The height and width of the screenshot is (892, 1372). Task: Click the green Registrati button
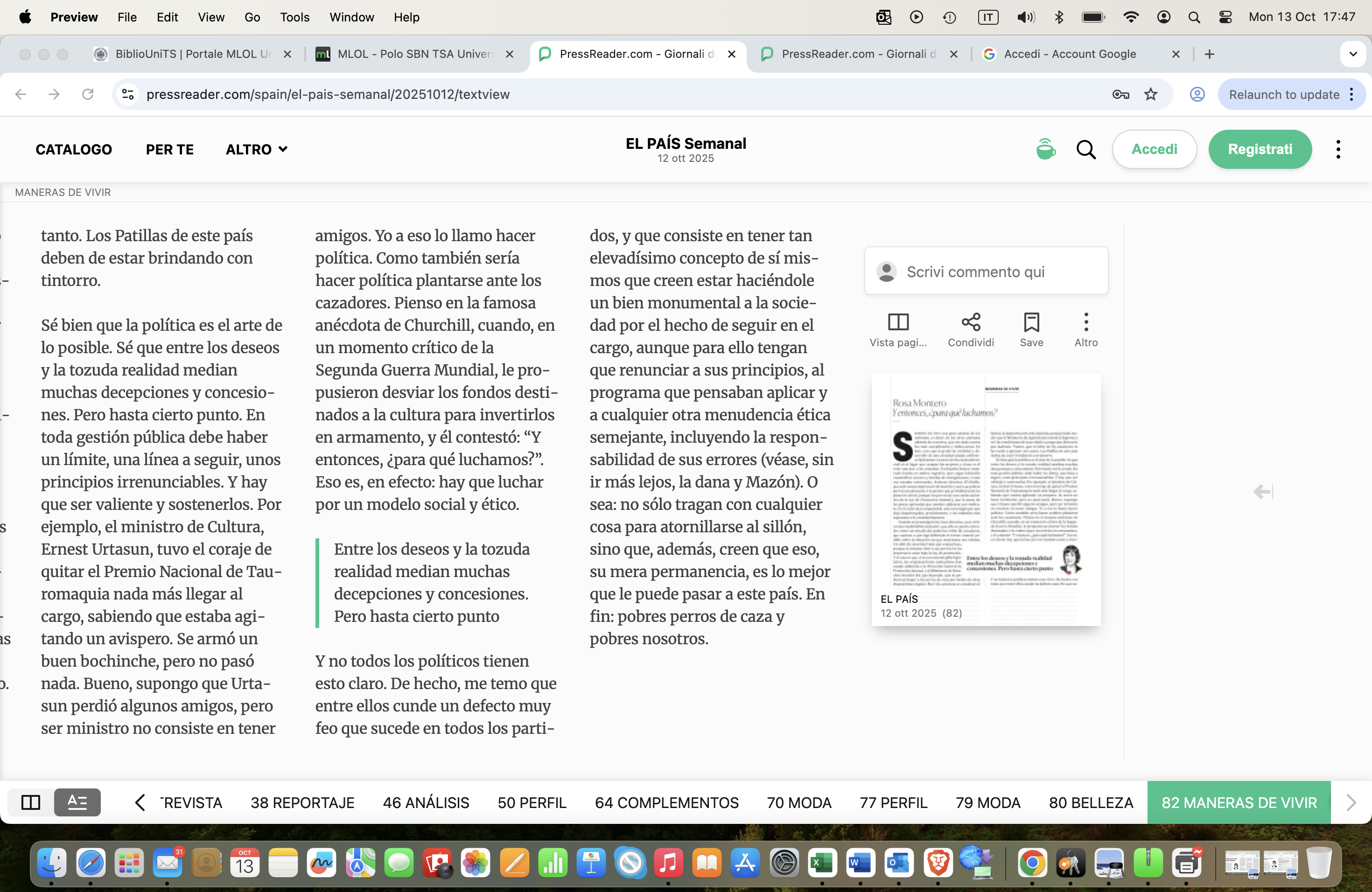click(x=1260, y=149)
